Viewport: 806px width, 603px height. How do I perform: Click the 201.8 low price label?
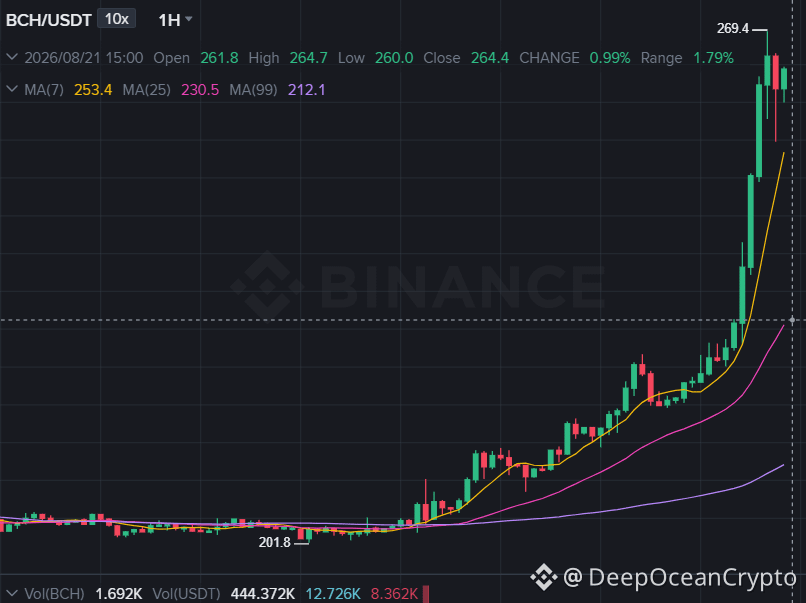[274, 542]
